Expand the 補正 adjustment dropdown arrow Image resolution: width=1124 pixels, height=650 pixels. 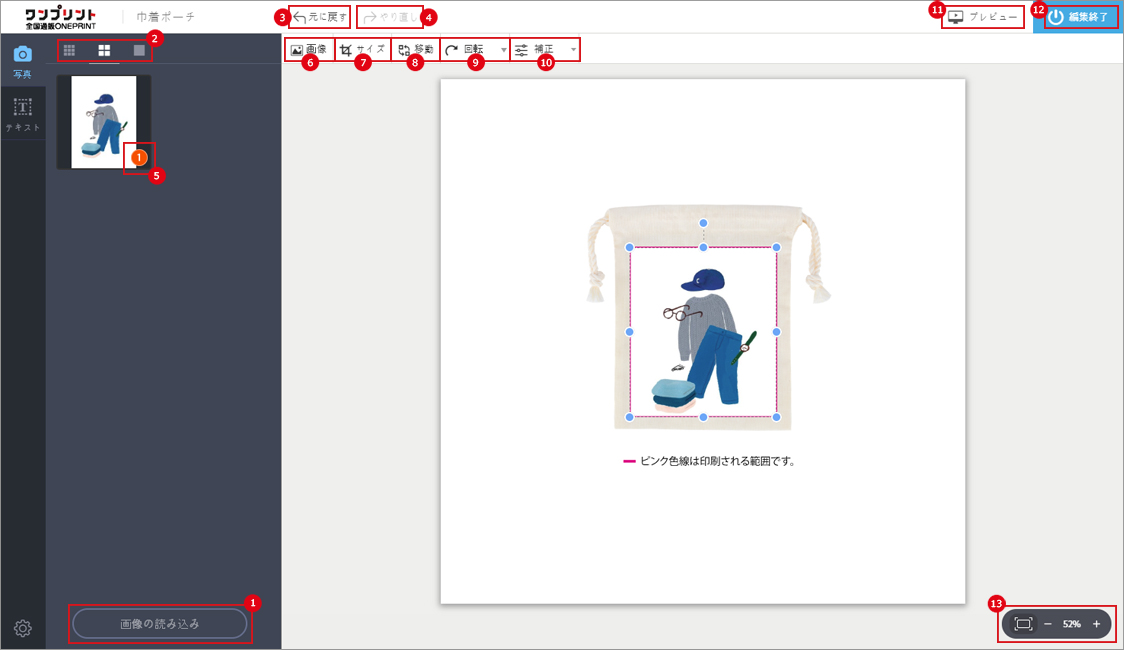[x=573, y=49]
